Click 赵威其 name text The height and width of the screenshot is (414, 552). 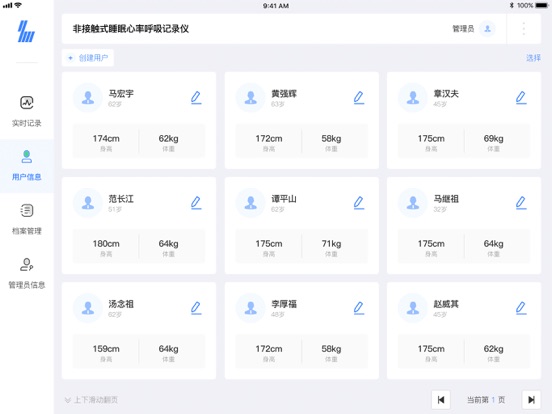(446, 304)
